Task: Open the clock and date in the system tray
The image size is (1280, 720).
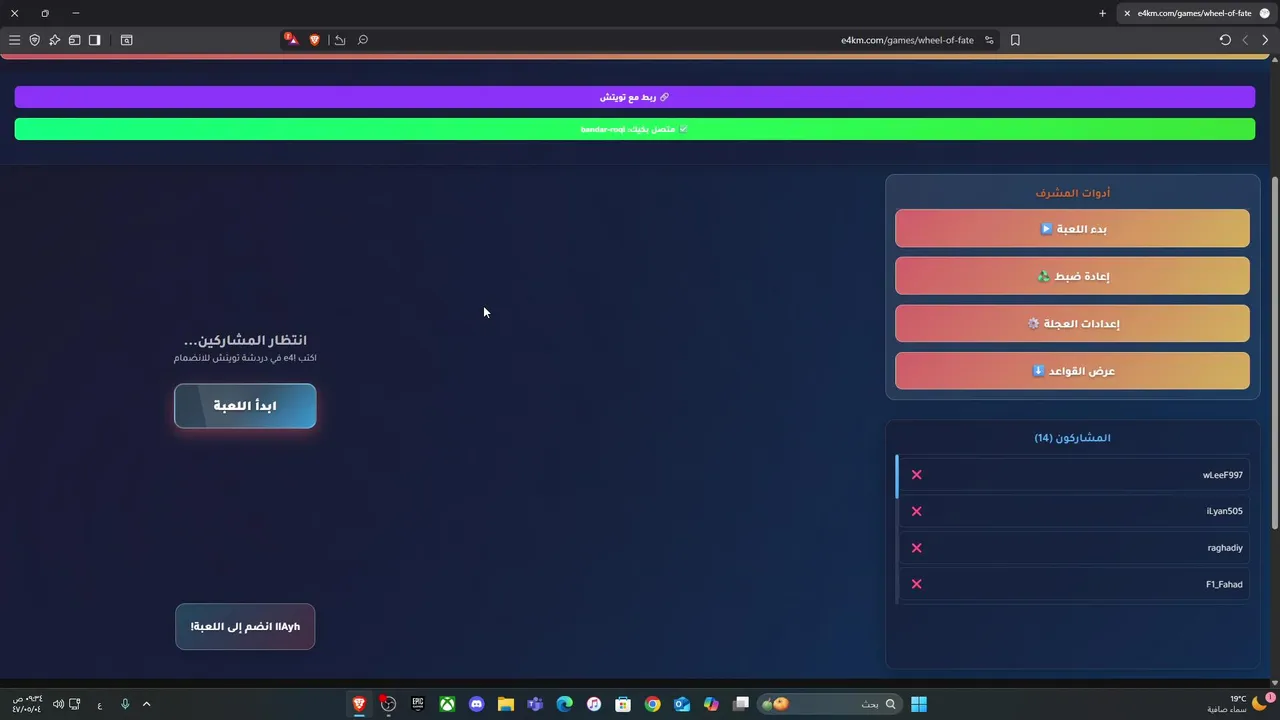Action: pyautogui.click(x=27, y=704)
